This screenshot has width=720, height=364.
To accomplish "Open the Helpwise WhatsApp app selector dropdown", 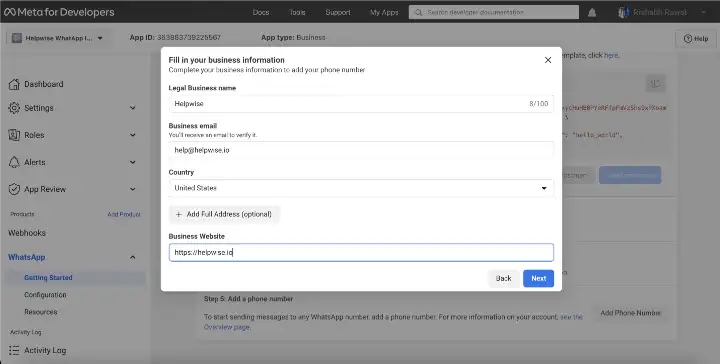I will [57, 38].
